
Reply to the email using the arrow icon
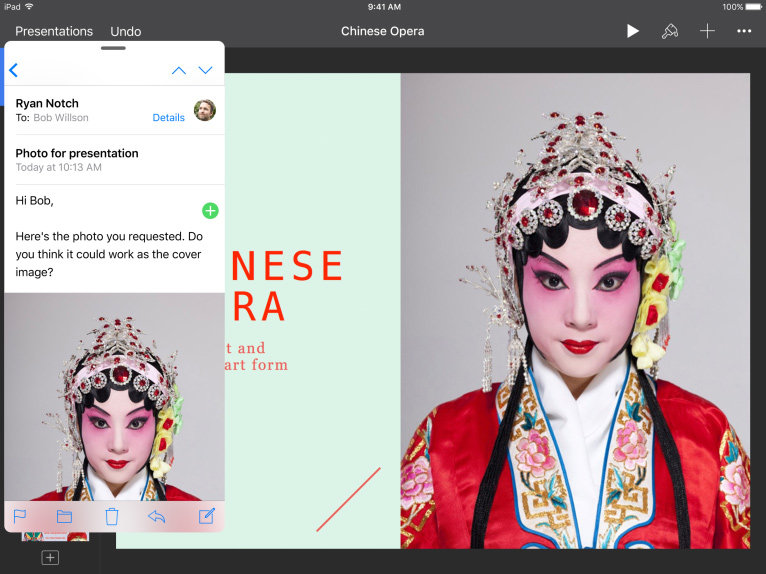[156, 516]
